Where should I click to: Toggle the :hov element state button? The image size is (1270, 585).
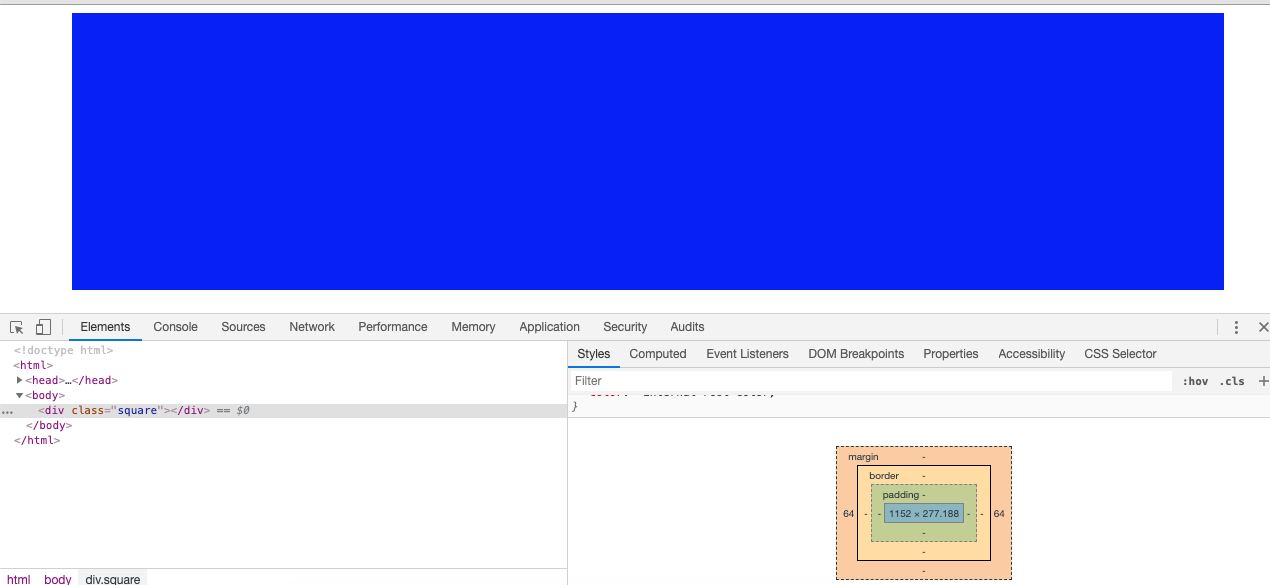tap(1195, 381)
